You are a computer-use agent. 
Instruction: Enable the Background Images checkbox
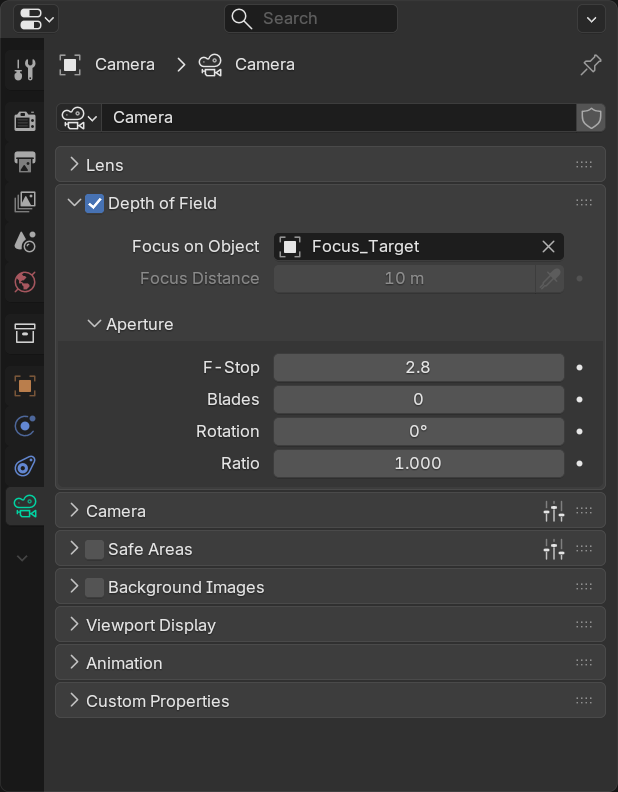(x=94, y=587)
